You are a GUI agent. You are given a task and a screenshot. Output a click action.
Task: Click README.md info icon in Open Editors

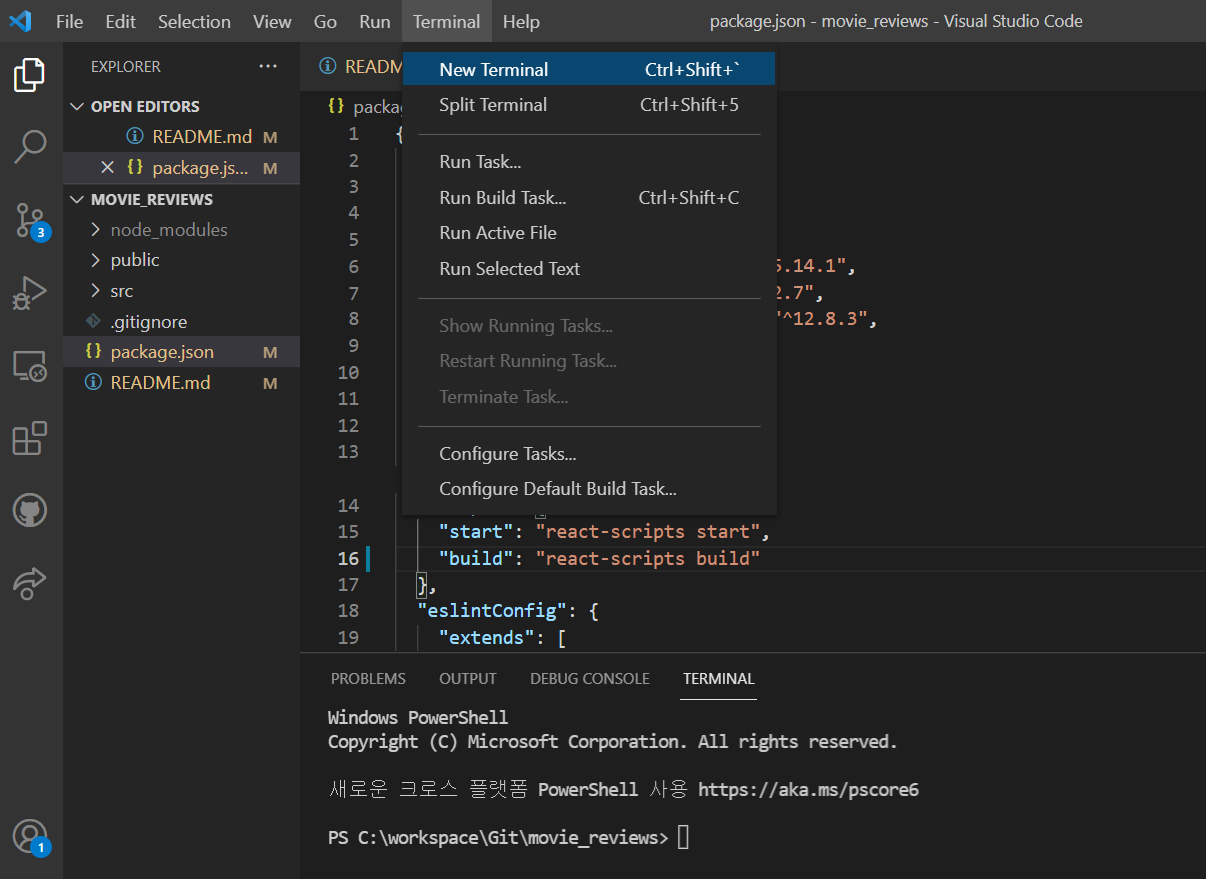(135, 137)
